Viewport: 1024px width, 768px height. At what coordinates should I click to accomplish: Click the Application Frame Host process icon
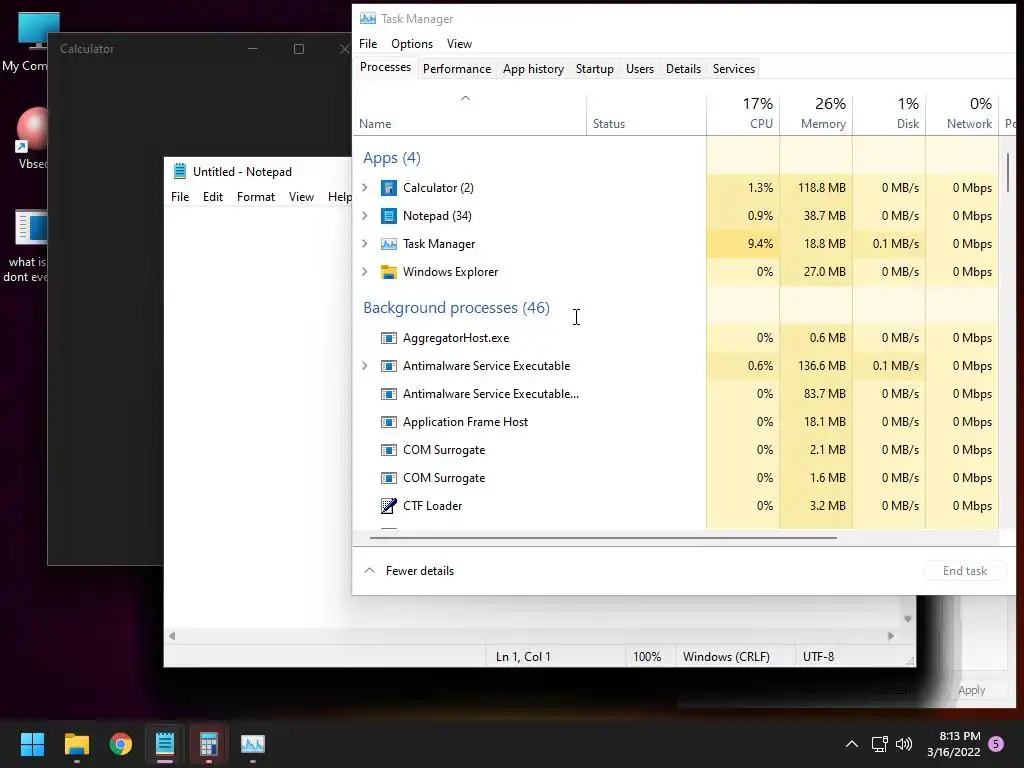tap(389, 422)
